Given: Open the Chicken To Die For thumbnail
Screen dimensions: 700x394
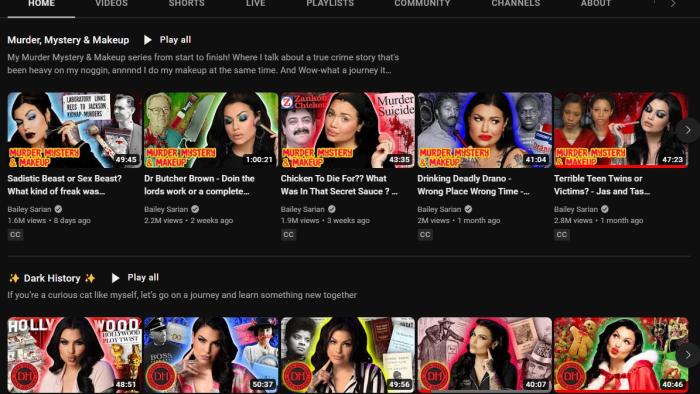Looking at the screenshot, I should click(x=347, y=130).
